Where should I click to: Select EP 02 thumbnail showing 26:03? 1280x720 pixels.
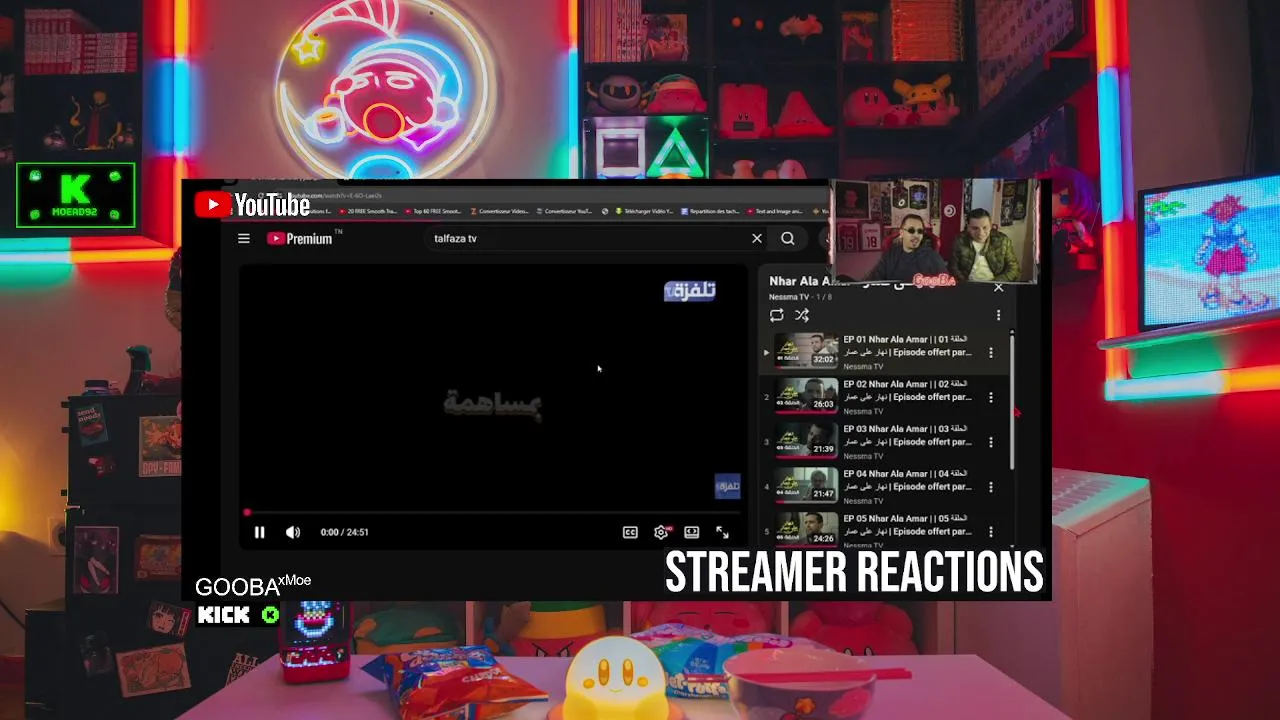[x=807, y=396]
